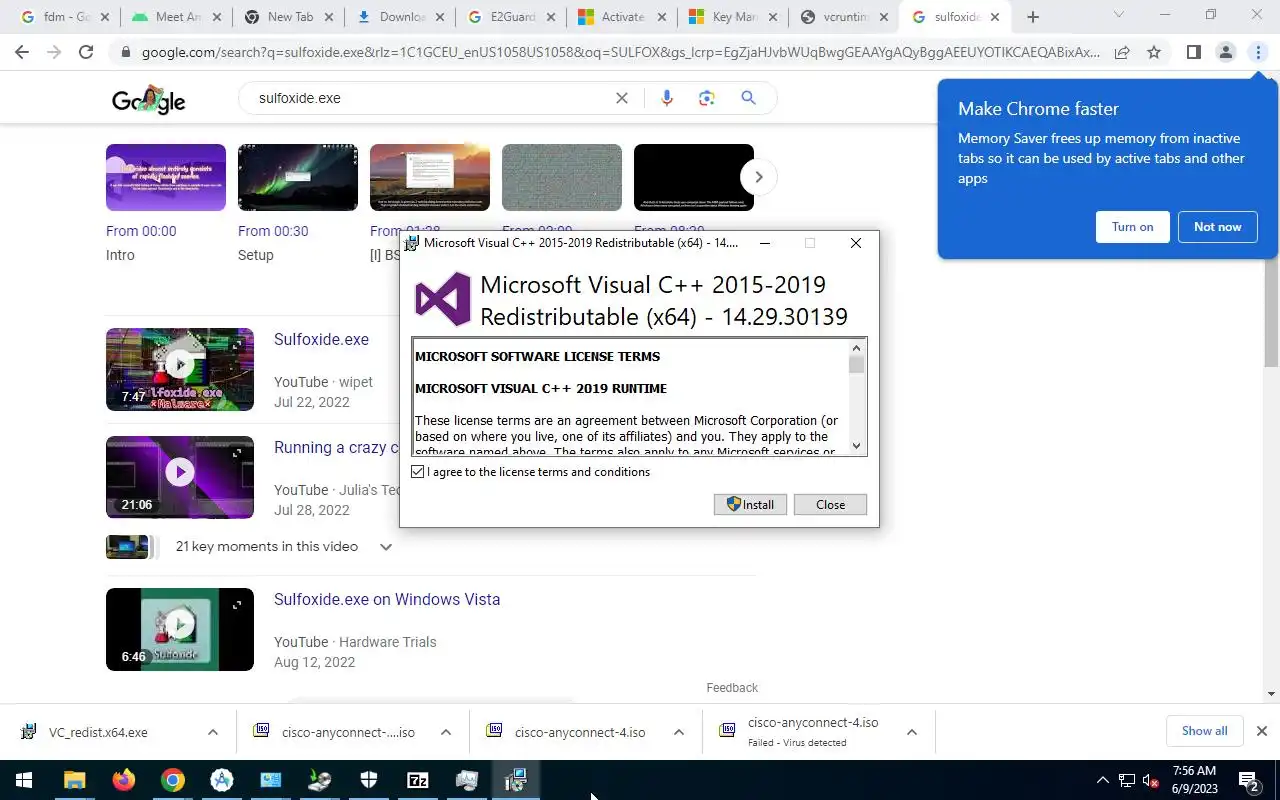Screen dimensions: 1280x800
Task: Open Google Lens image search
Action: pos(707,98)
